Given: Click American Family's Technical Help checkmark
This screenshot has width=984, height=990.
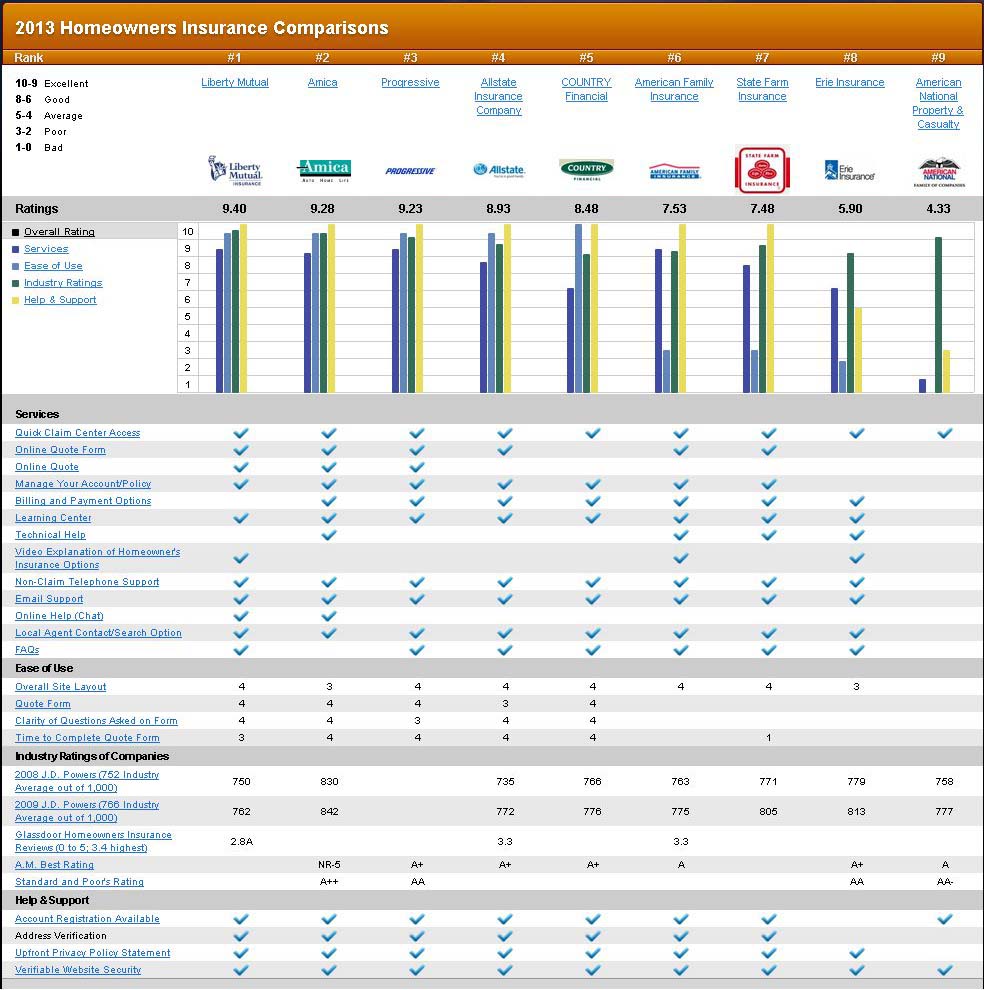Looking at the screenshot, I should (x=680, y=535).
